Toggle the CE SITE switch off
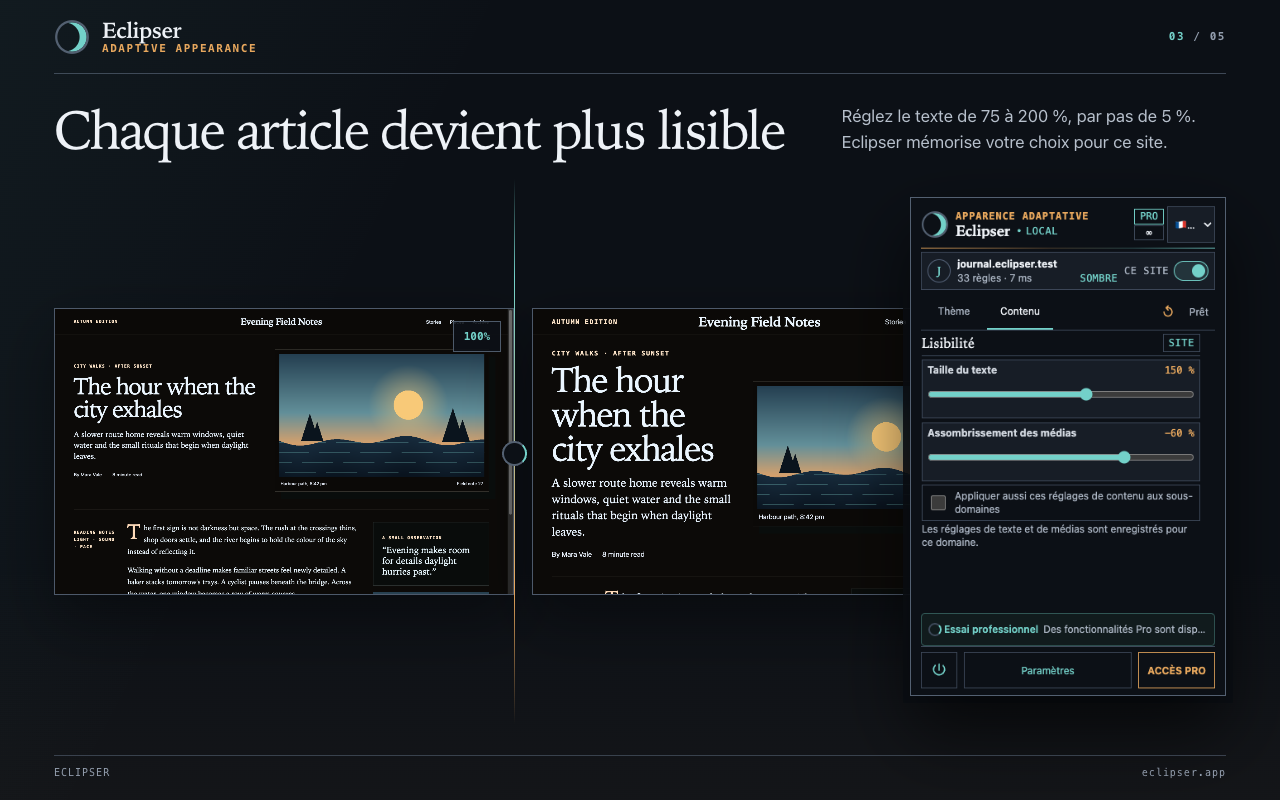Viewport: 1280px width, 800px height. pos(1191,271)
